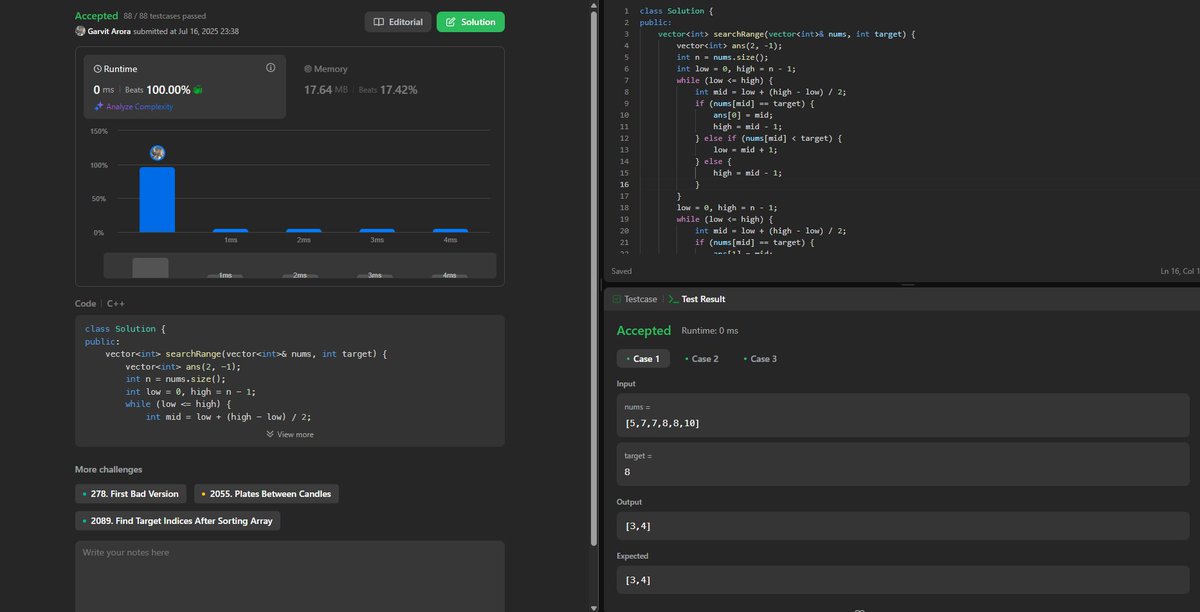
Task: Select the Test Result tab
Action: pyautogui.click(x=697, y=299)
